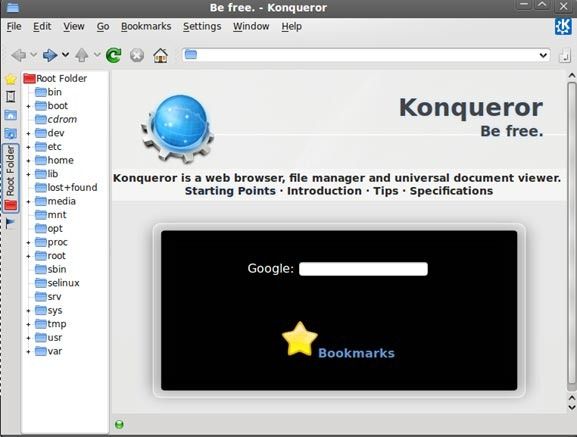
Task: Click the green status indicator icon
Action: click(x=119, y=424)
